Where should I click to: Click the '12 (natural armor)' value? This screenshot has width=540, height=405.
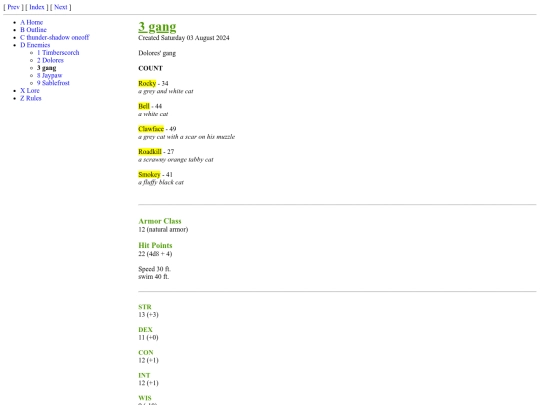[163, 229]
